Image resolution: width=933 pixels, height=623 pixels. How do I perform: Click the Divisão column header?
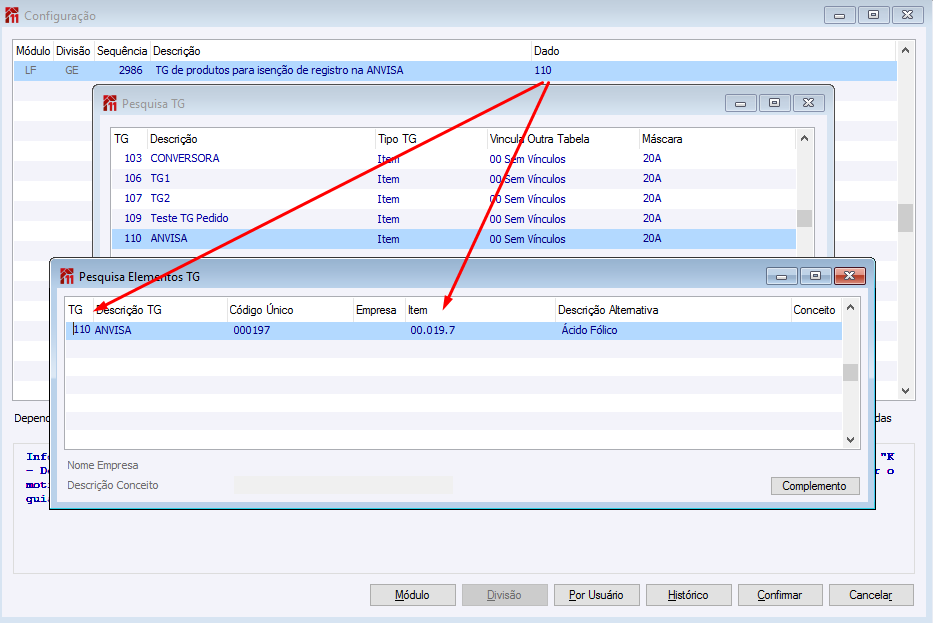(73, 51)
